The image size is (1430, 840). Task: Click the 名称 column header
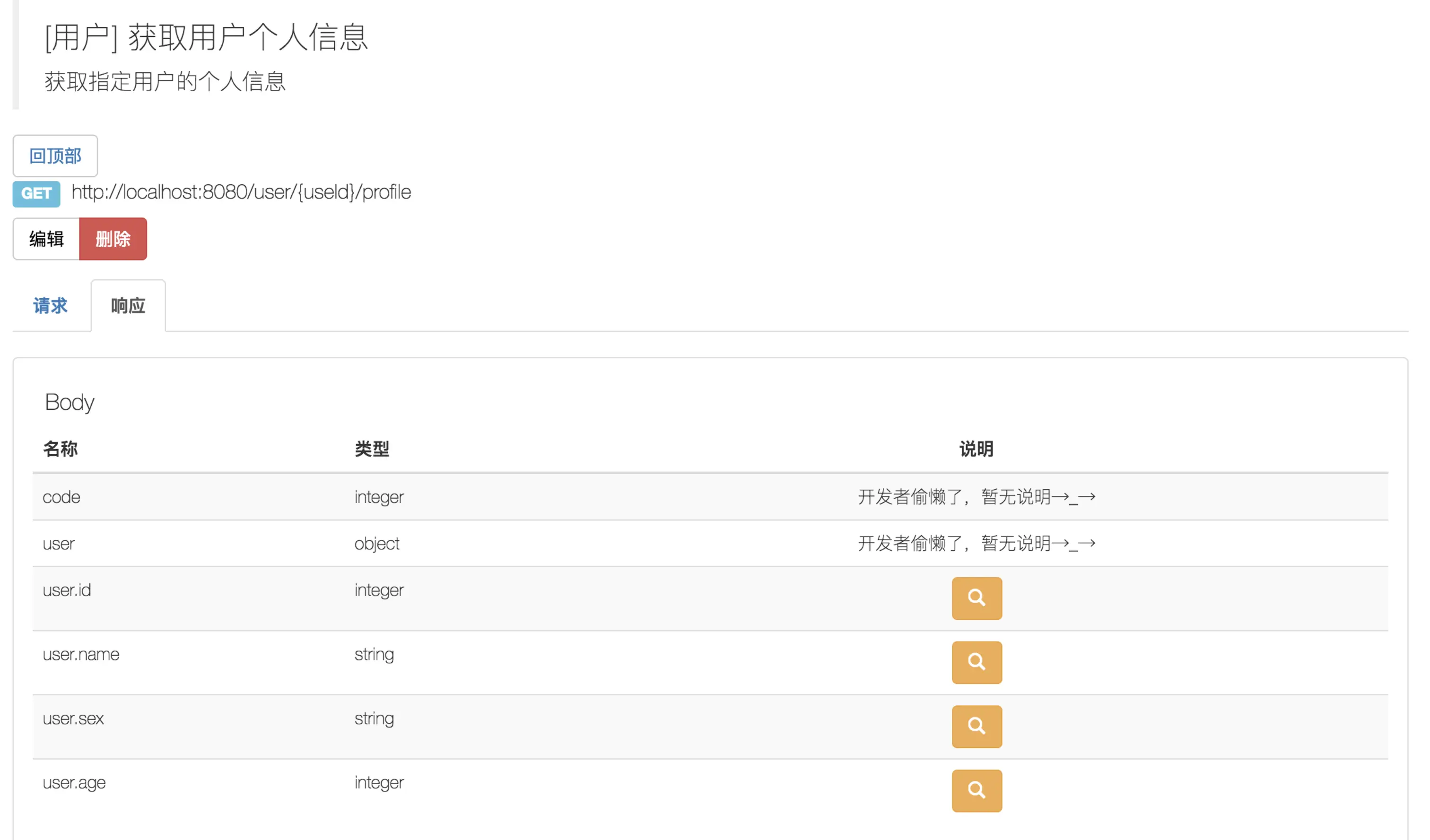pos(60,449)
